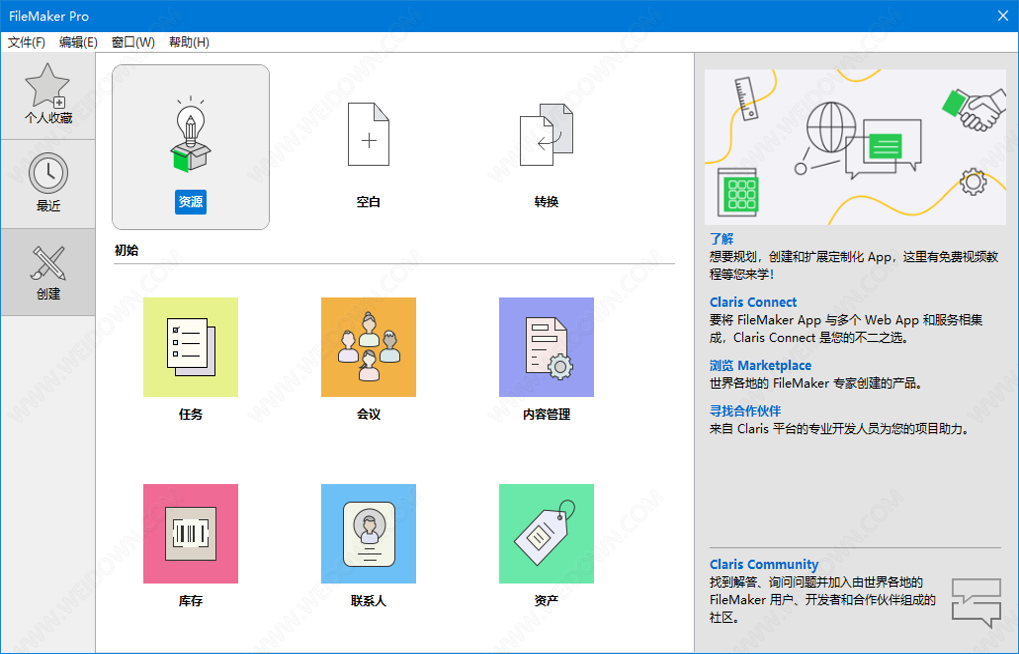The width and height of the screenshot is (1019, 654).
Task: Click the 寻找合作伙伴 link
Action: tap(745, 411)
